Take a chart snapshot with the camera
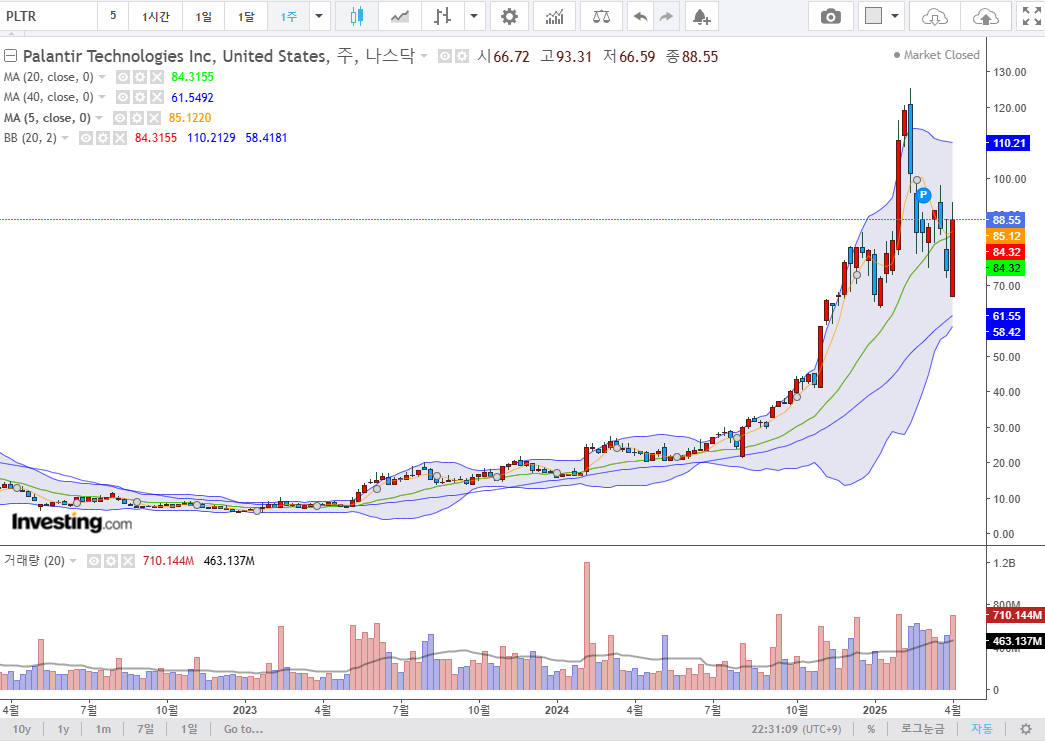This screenshot has width=1045, height=741. point(830,16)
